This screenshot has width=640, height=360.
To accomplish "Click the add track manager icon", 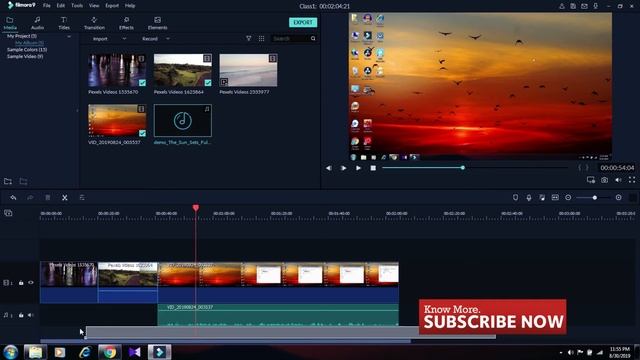I will (8, 213).
